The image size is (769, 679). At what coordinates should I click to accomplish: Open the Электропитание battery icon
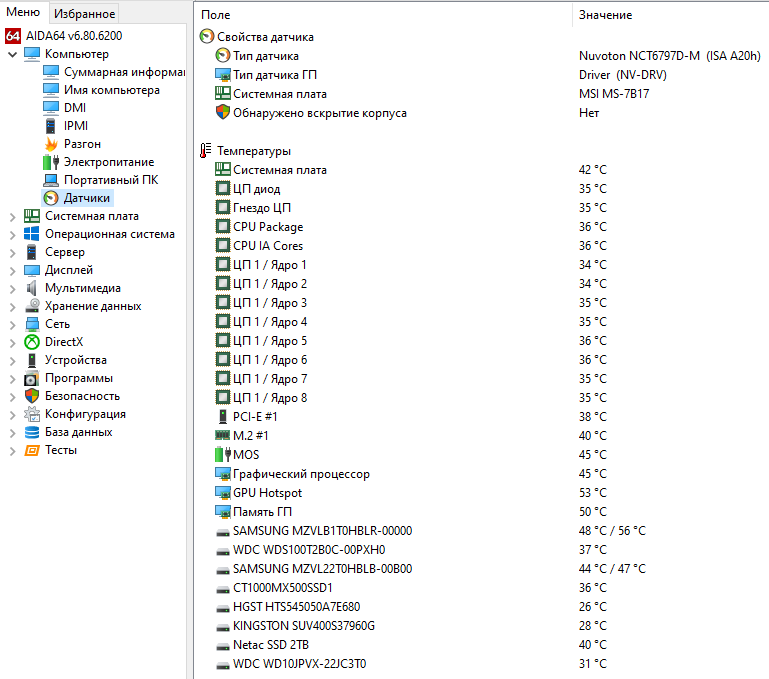click(51, 162)
